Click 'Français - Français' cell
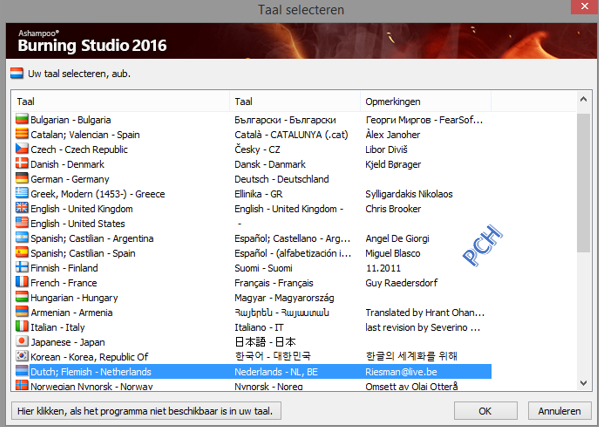Image resolution: width=599 pixels, height=427 pixels. coord(274,283)
